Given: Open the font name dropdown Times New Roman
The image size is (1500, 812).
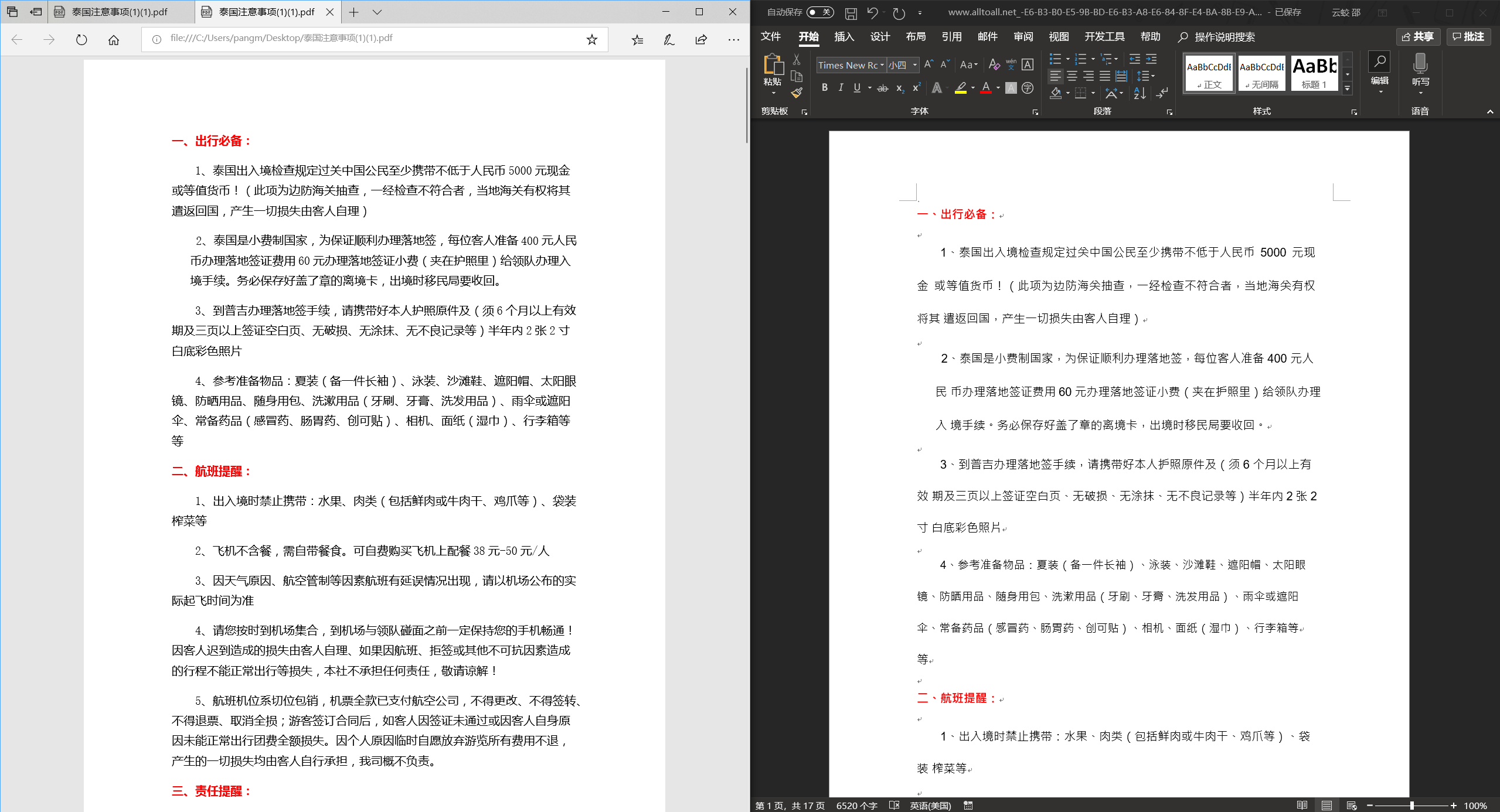Looking at the screenshot, I should click(882, 65).
